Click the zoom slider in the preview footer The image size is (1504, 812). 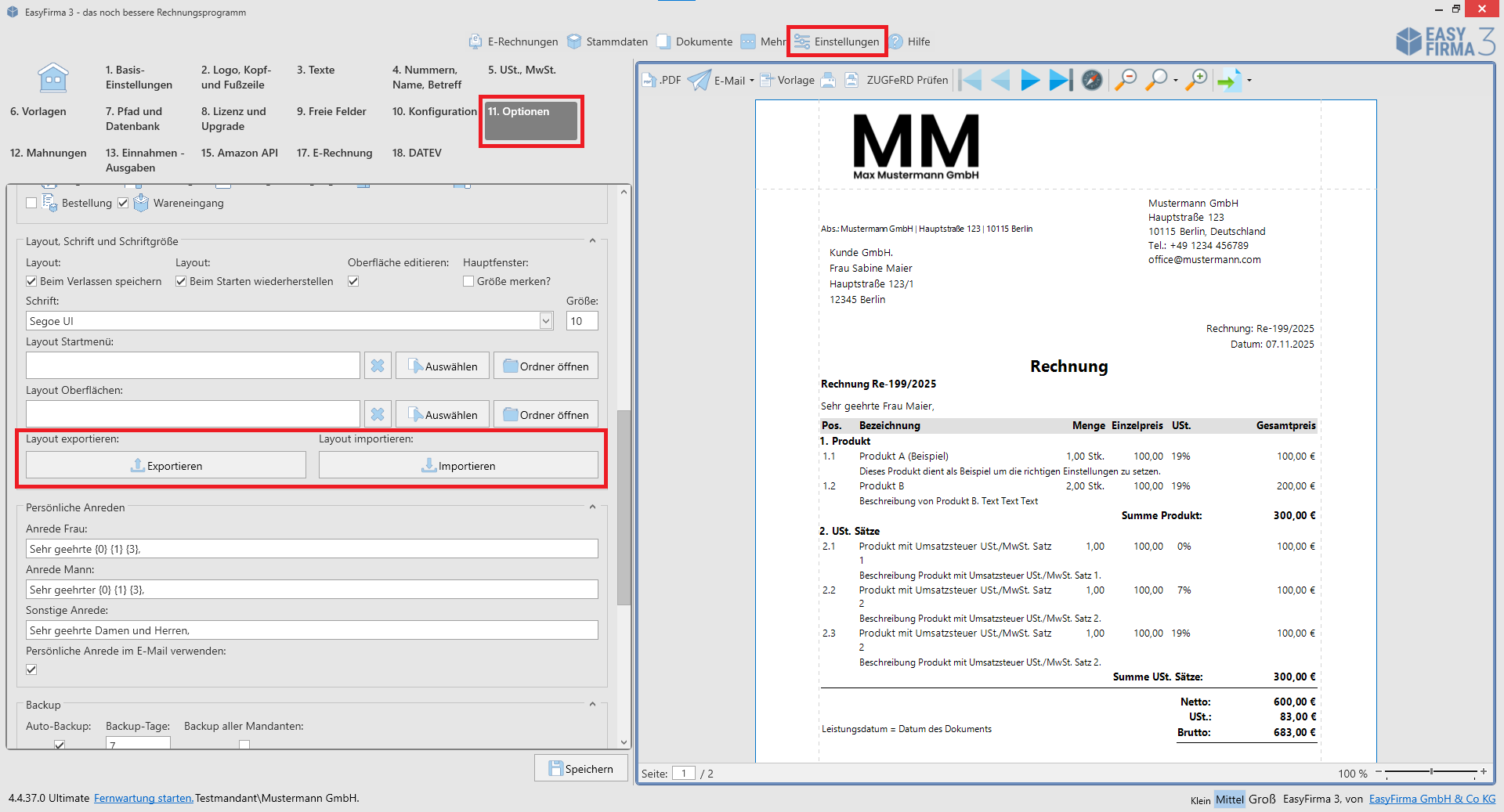point(1430,772)
